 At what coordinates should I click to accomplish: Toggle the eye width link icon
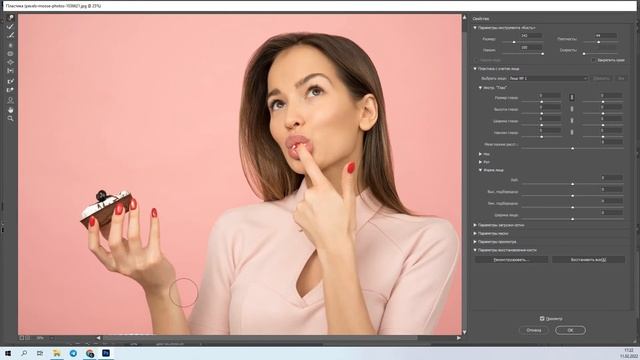pos(572,120)
